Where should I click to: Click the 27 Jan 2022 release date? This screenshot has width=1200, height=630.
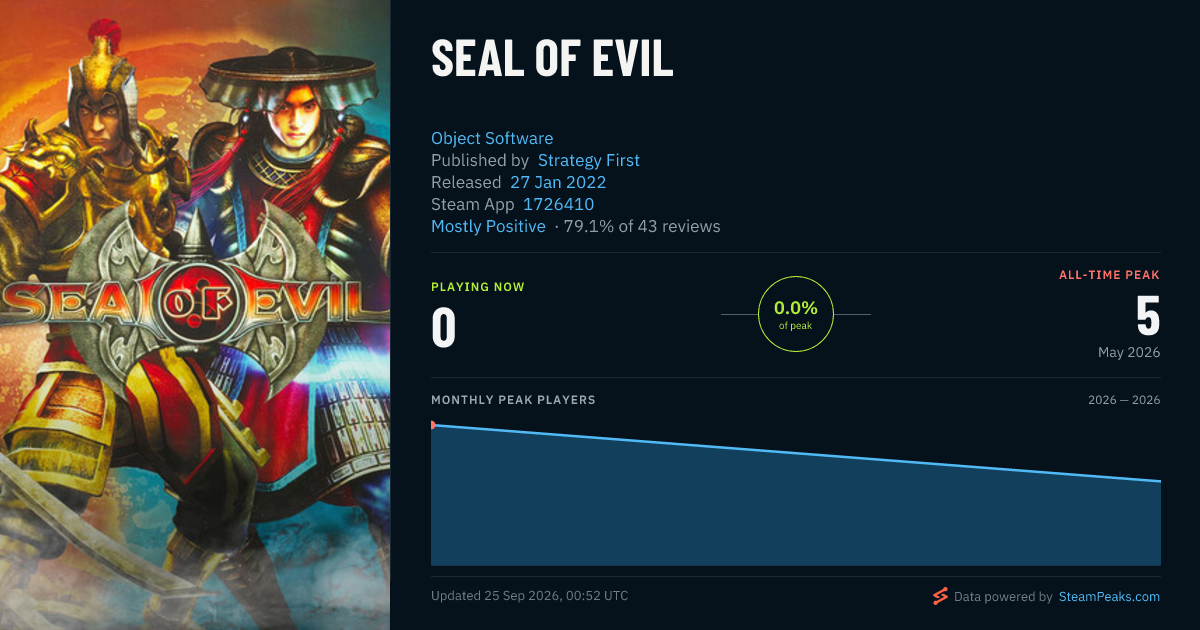tap(558, 182)
